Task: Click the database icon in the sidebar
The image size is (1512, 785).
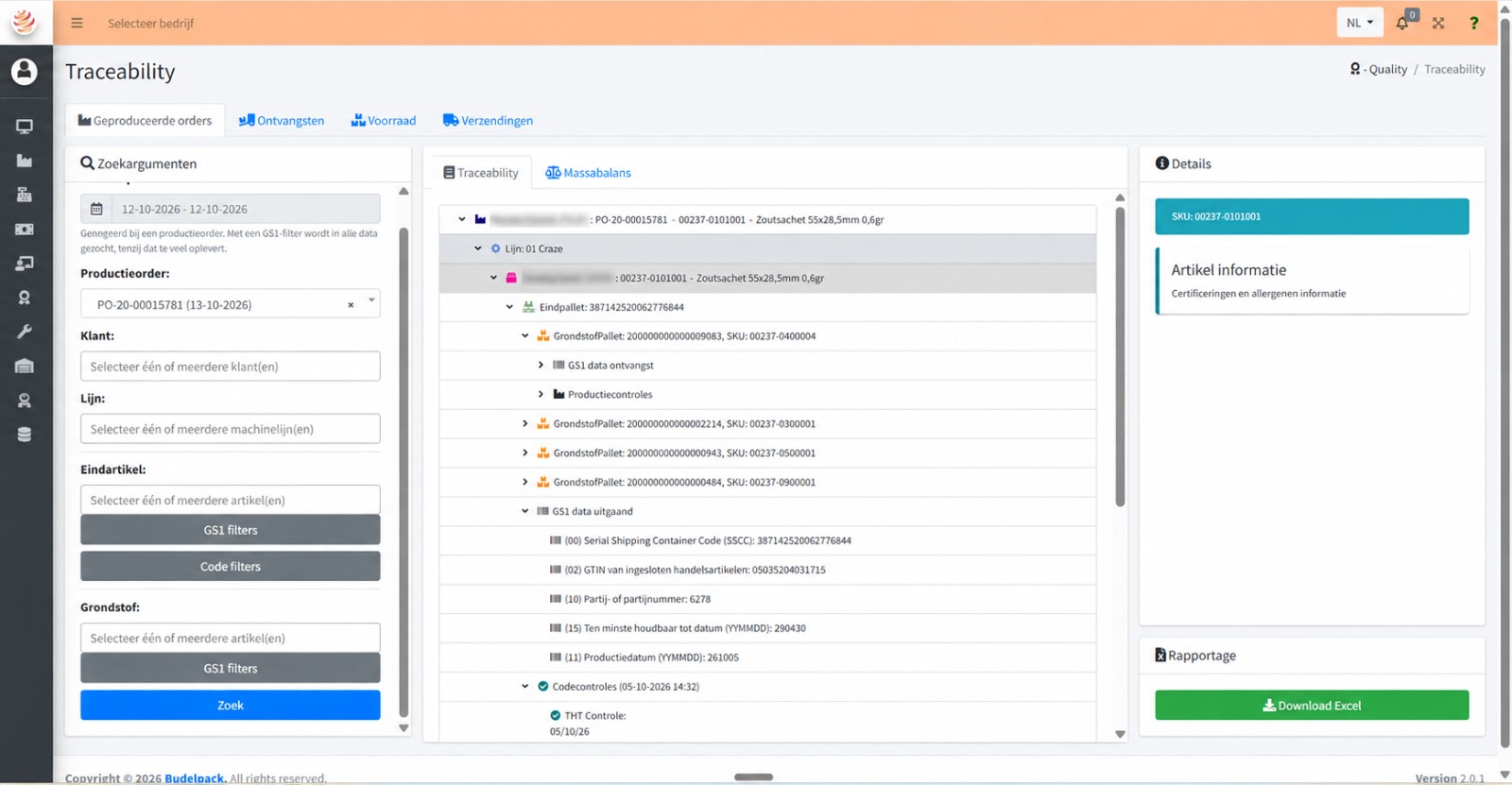Action: coord(25,435)
